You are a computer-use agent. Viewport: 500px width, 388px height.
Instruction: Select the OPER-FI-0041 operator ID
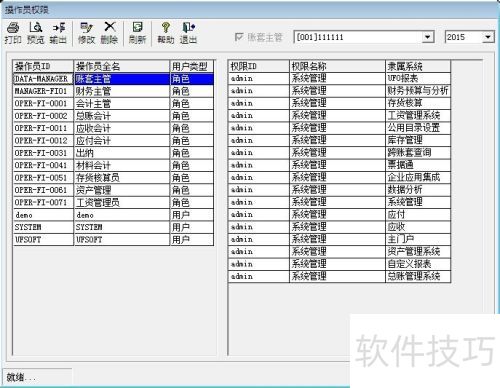[x=43, y=165]
